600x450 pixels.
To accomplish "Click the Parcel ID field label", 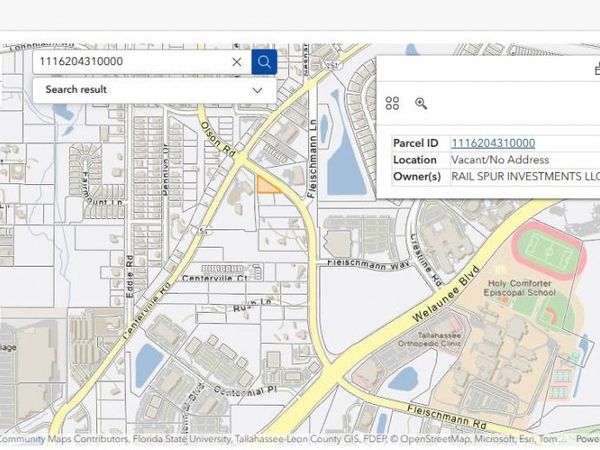I will [x=416, y=143].
